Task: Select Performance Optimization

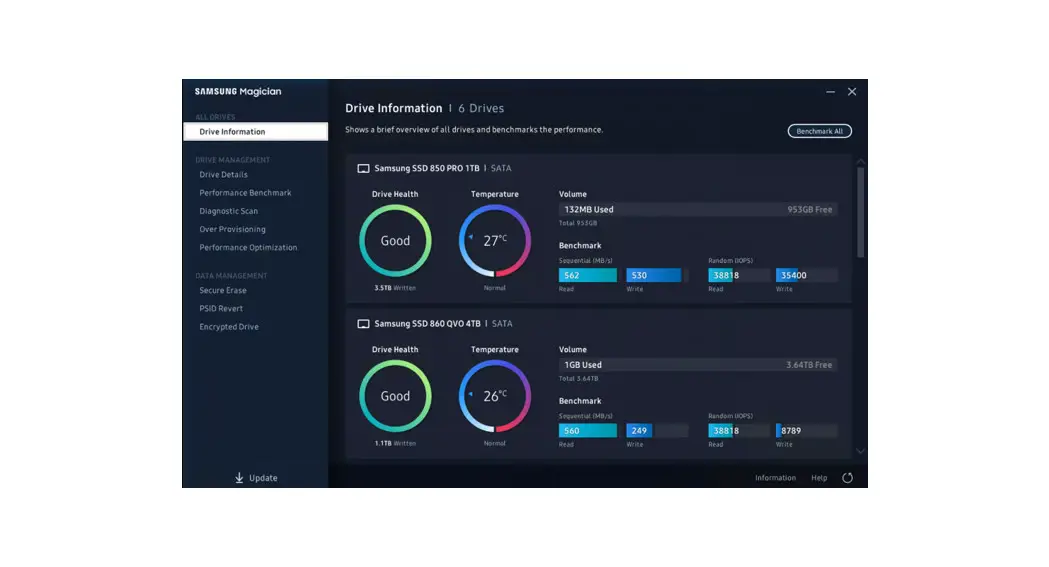Action: (248, 247)
